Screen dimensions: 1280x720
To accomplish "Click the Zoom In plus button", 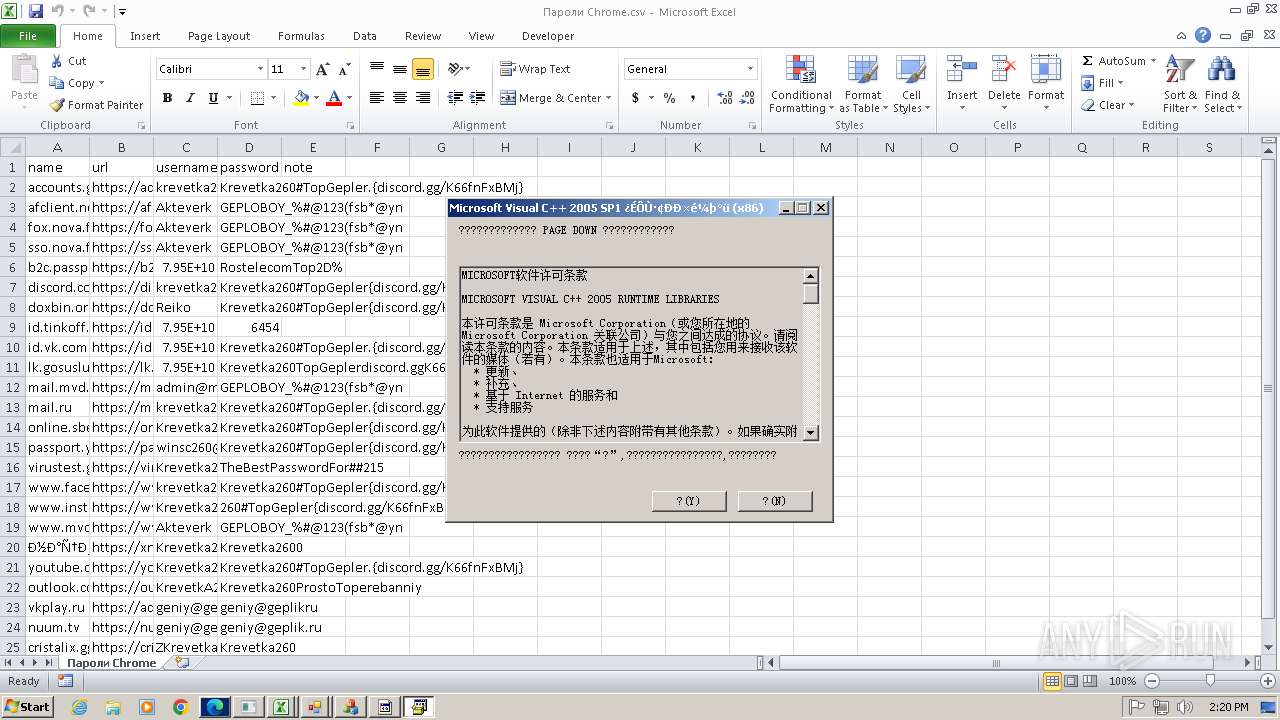I will pyautogui.click(x=1267, y=681).
